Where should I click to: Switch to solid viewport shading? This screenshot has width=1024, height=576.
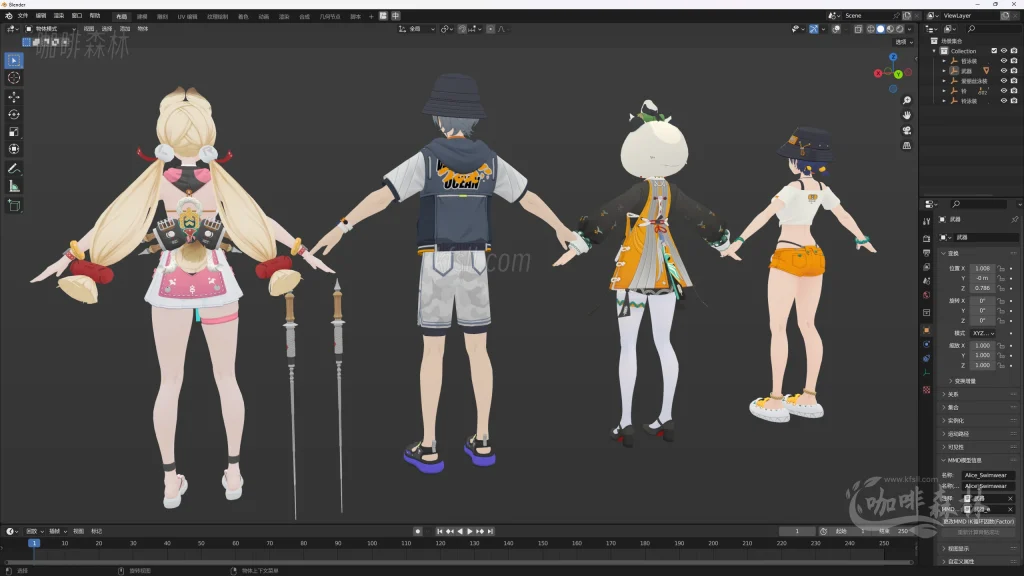[x=880, y=29]
